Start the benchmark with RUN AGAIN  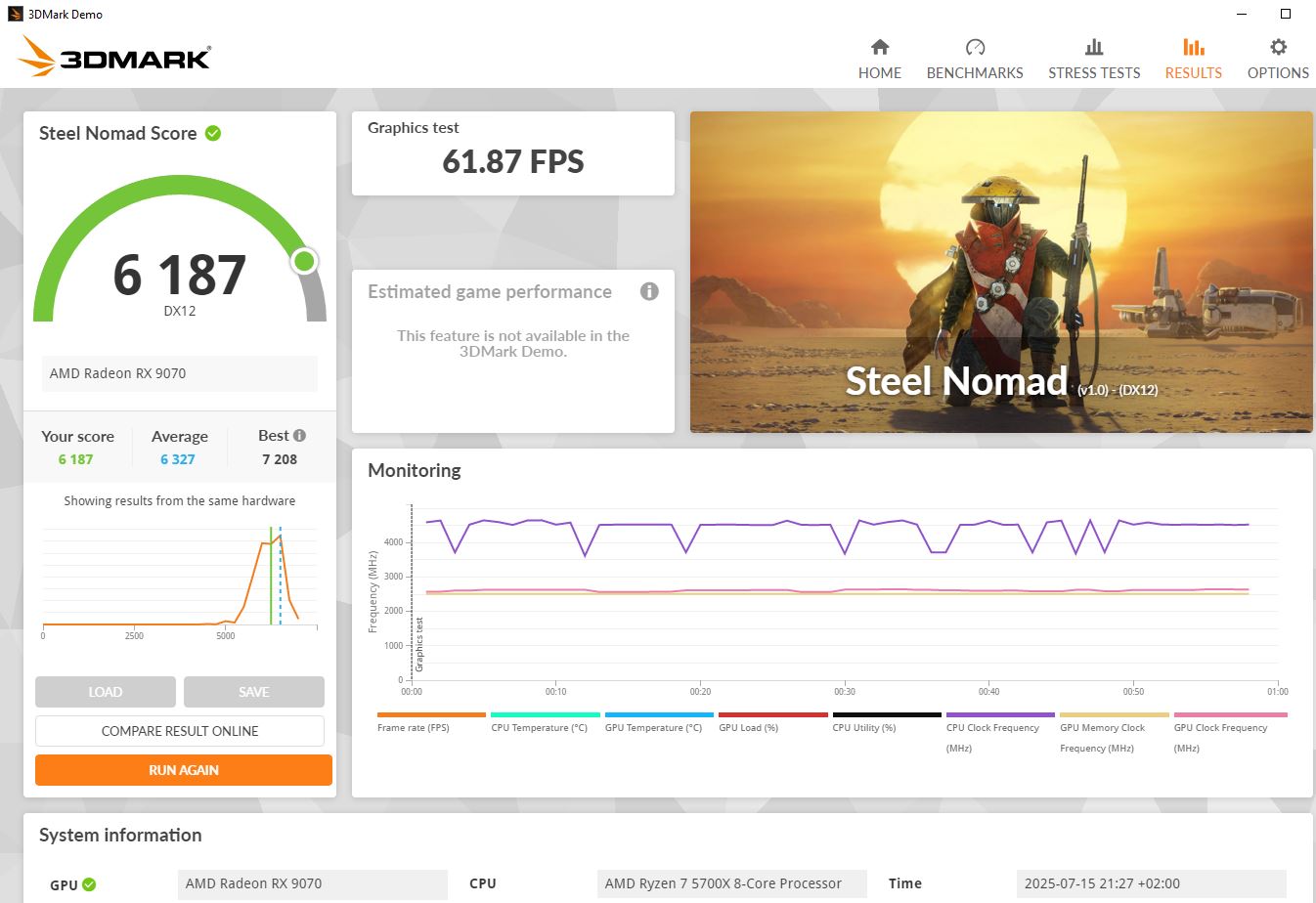pos(184,770)
